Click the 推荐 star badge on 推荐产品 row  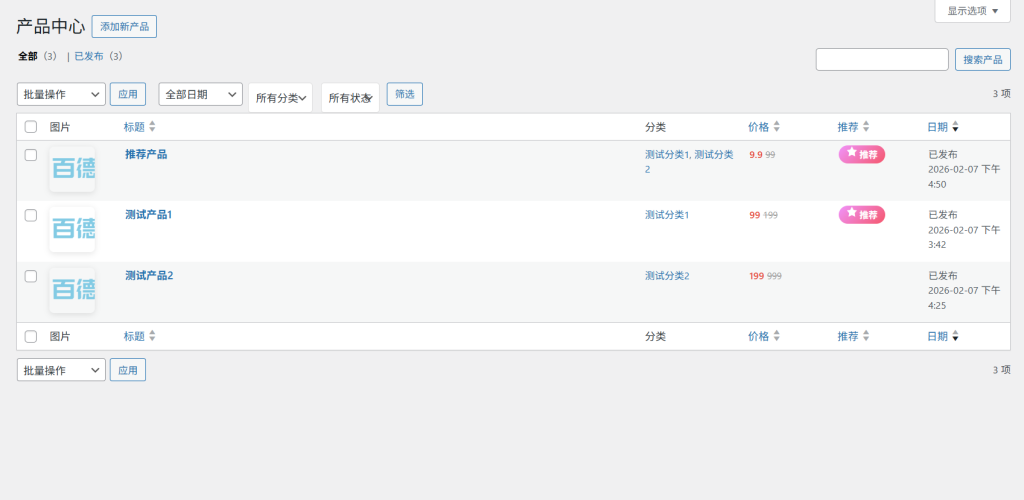(x=861, y=154)
